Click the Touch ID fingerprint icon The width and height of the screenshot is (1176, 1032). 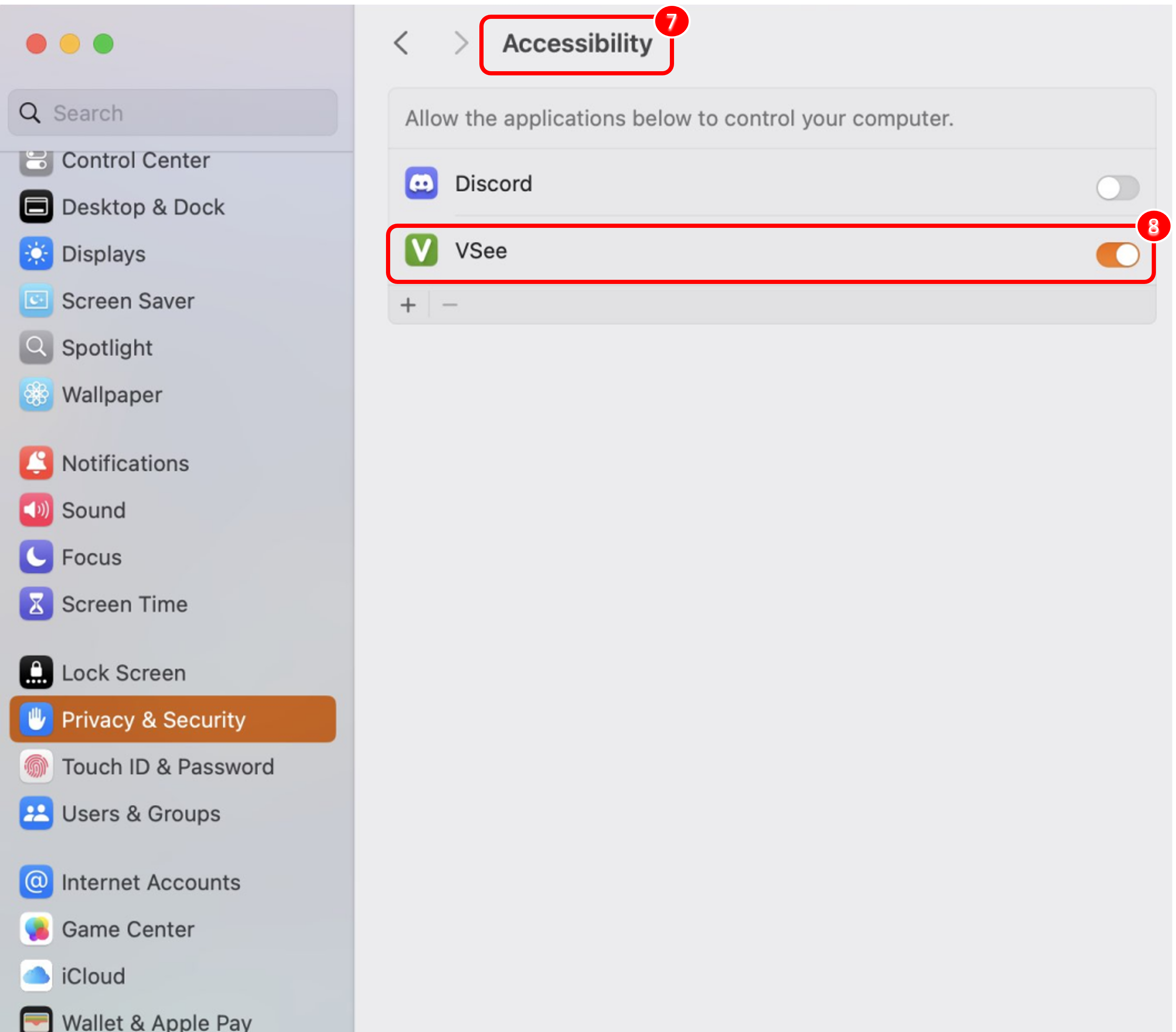pos(36,766)
